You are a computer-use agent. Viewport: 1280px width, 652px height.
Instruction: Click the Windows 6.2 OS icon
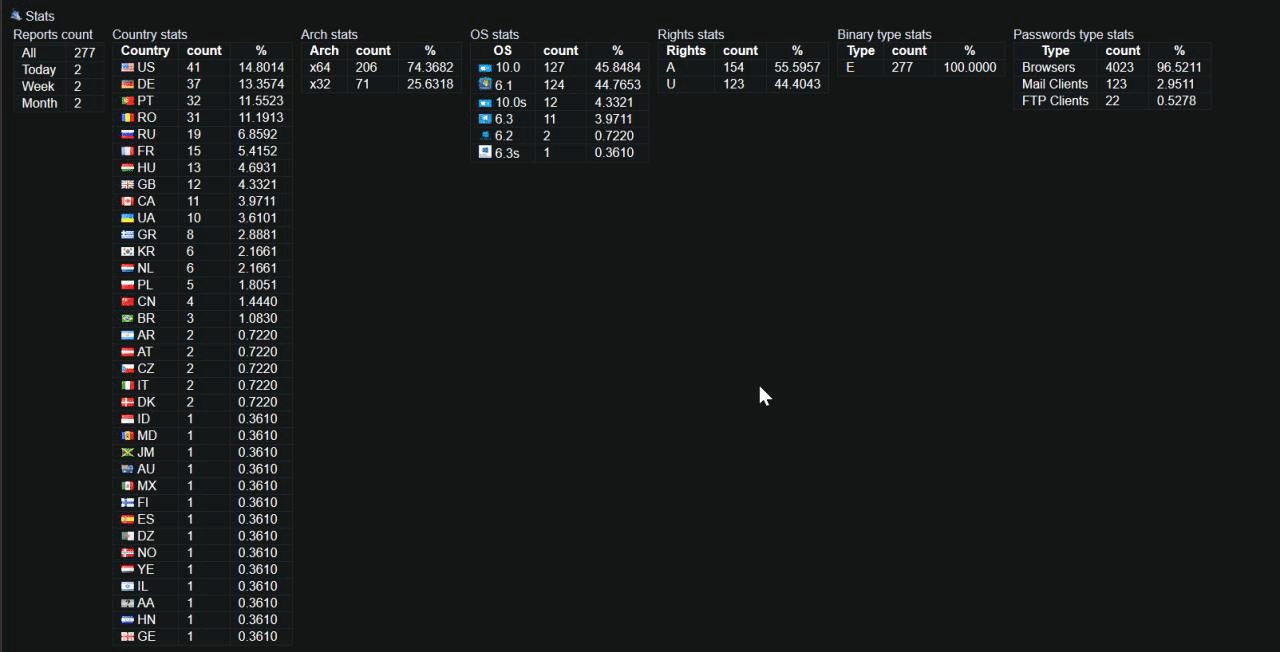(x=486, y=135)
